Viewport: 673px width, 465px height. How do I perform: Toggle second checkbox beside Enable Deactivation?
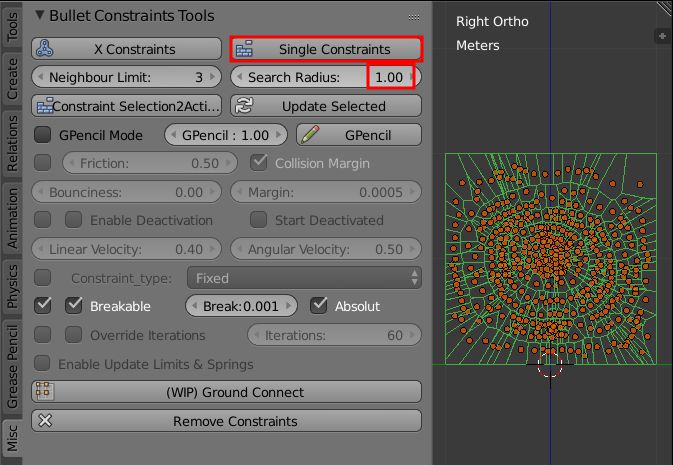point(74,220)
